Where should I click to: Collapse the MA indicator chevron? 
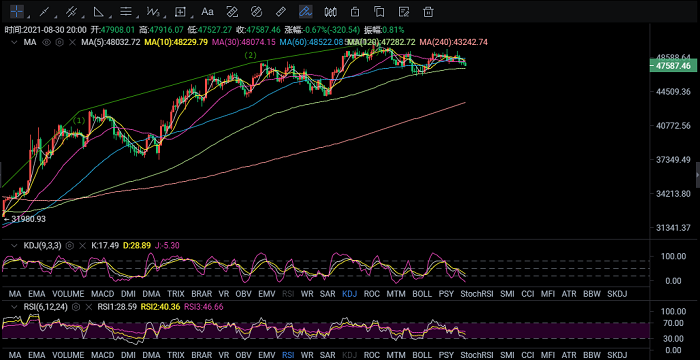coord(14,42)
